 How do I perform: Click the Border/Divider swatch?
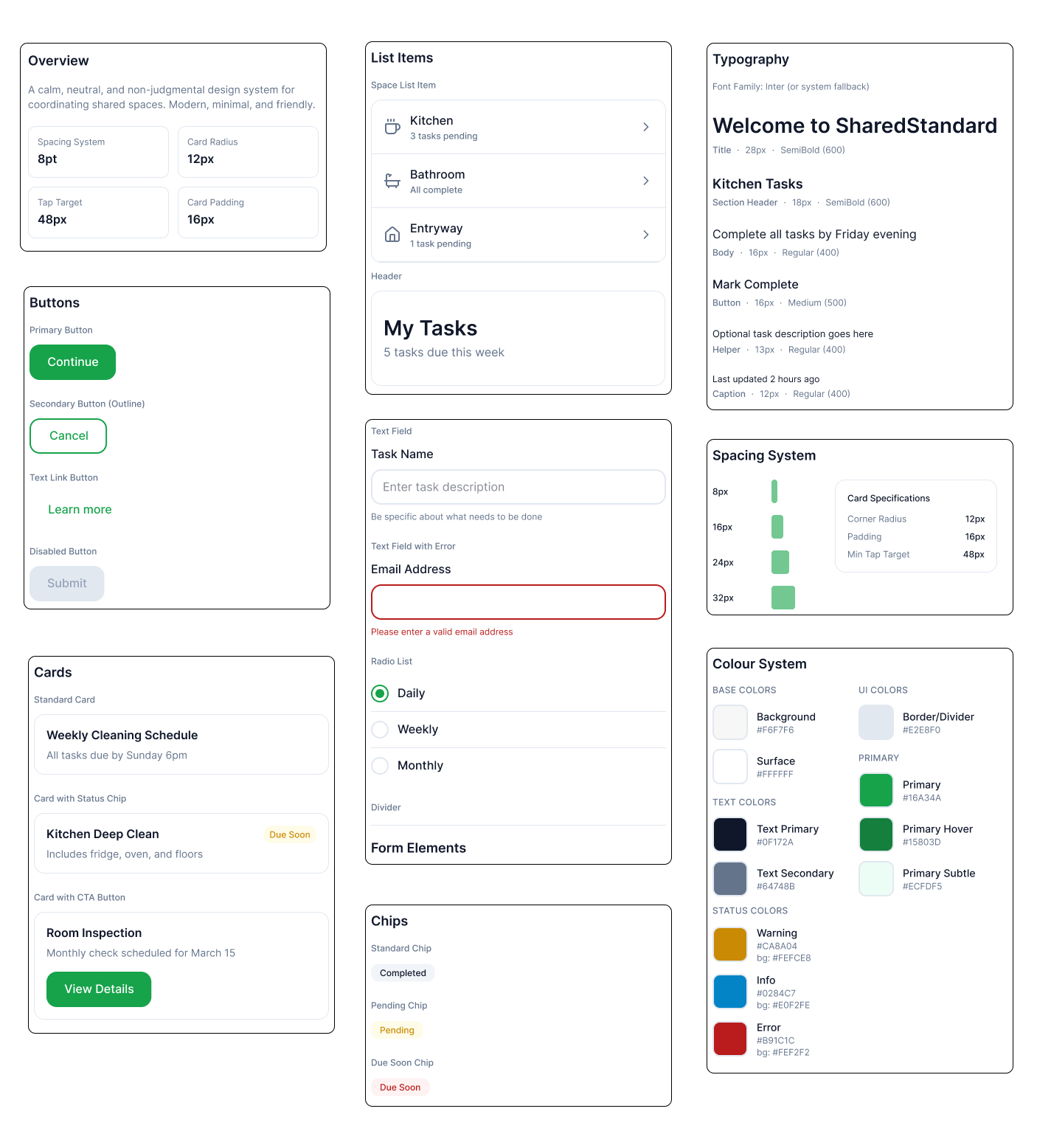tap(876, 722)
